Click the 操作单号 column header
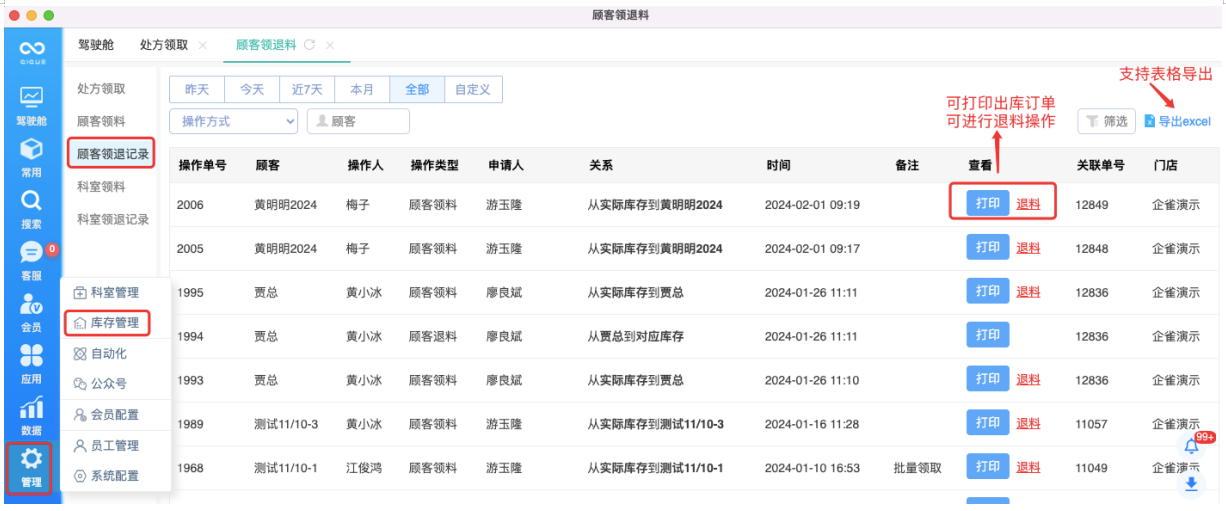The width and height of the screenshot is (1226, 511). 202,165
